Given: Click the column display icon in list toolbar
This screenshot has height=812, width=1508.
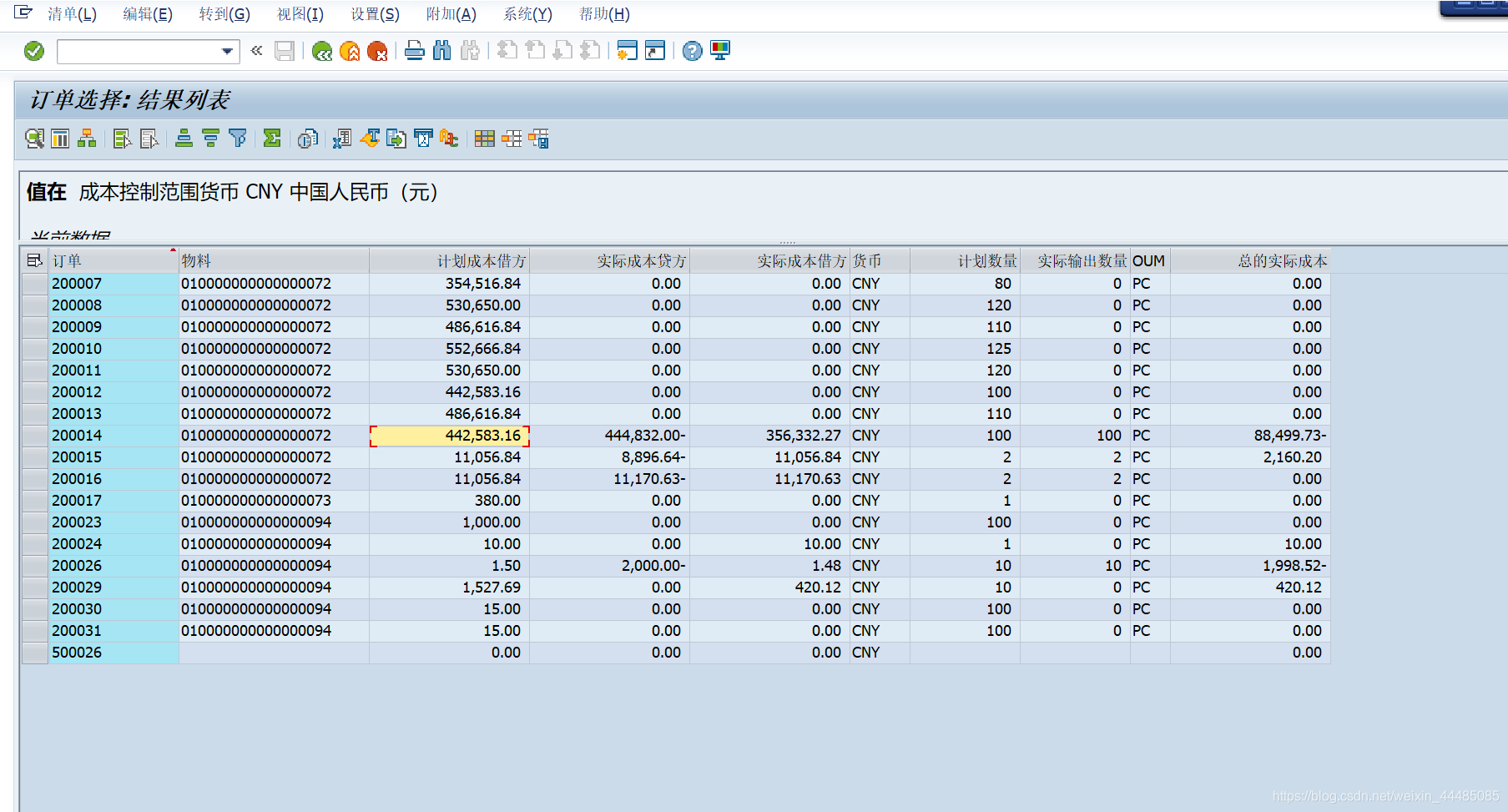Looking at the screenshot, I should click(60, 139).
